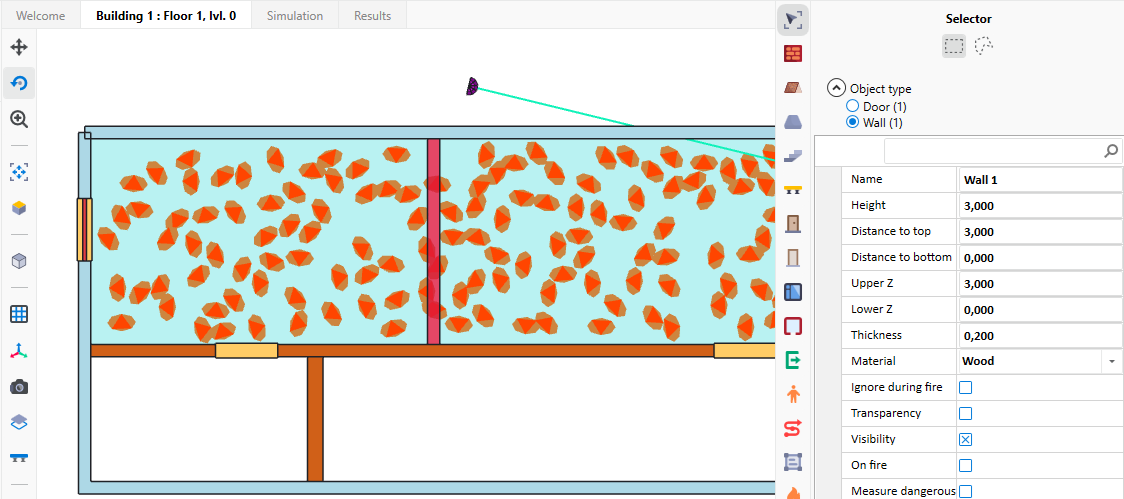Edit the Thickness value 0,200
This screenshot has height=499, width=1124.
point(1040,336)
